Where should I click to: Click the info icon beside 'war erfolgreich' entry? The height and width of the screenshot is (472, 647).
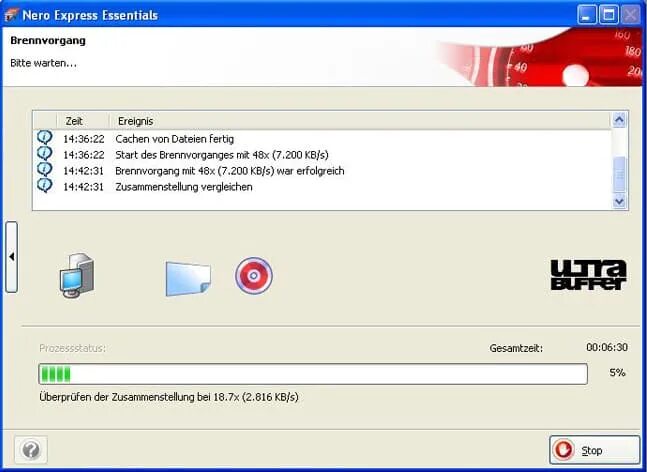pos(45,169)
